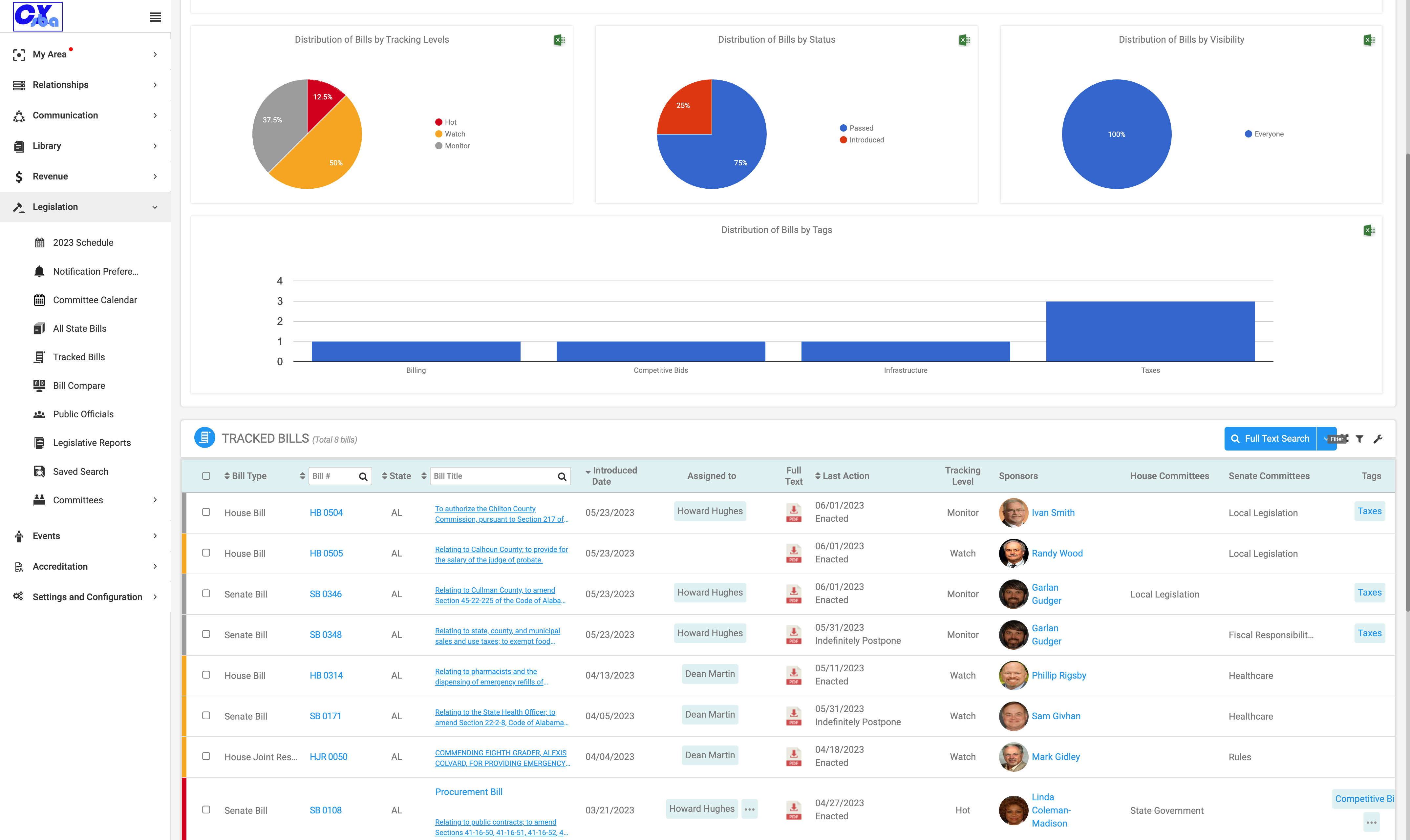The height and width of the screenshot is (840, 1410).
Task: Toggle the Introduced legend swatch
Action: coord(844,140)
